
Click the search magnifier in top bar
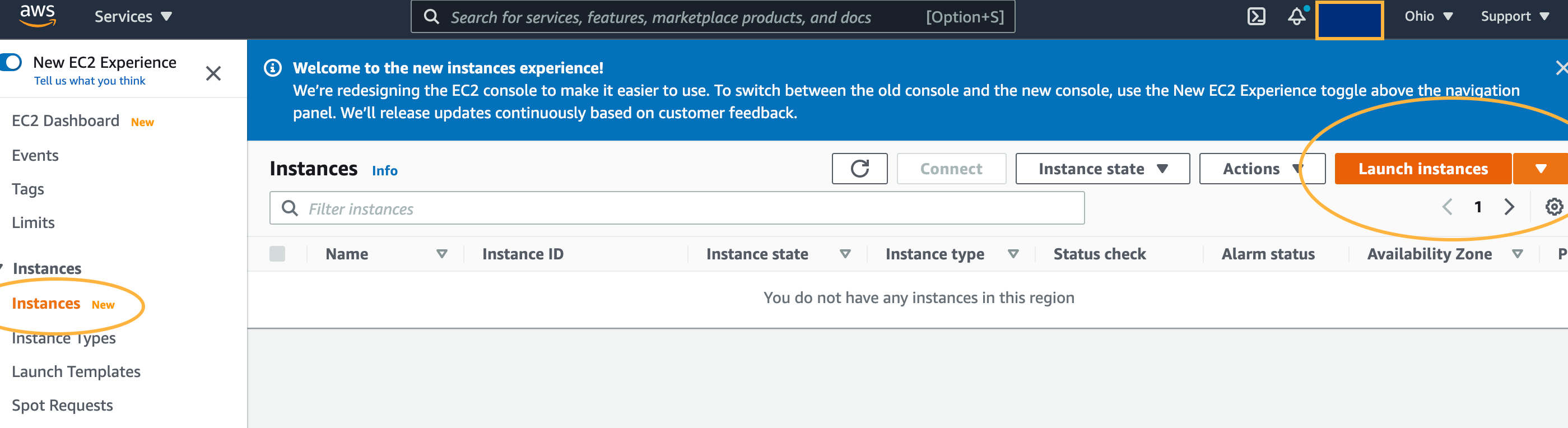click(431, 16)
